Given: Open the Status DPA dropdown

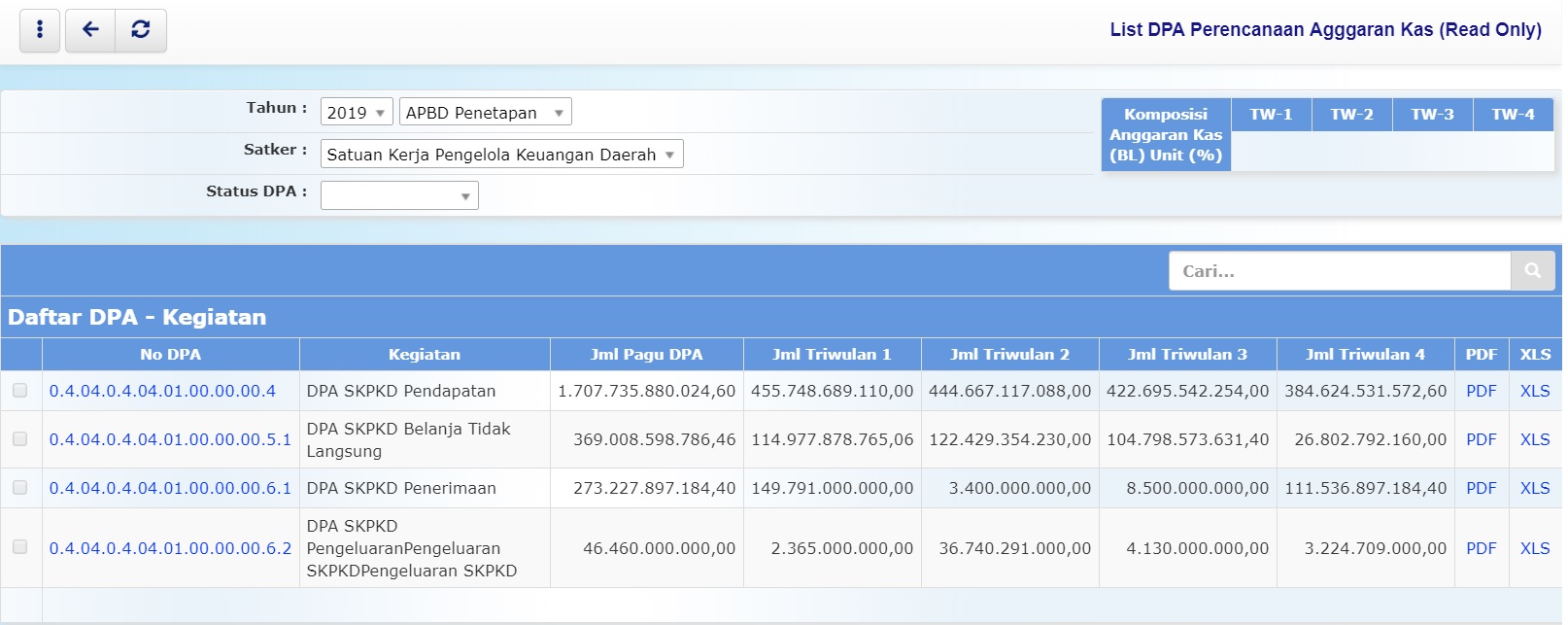Looking at the screenshot, I should (x=399, y=196).
